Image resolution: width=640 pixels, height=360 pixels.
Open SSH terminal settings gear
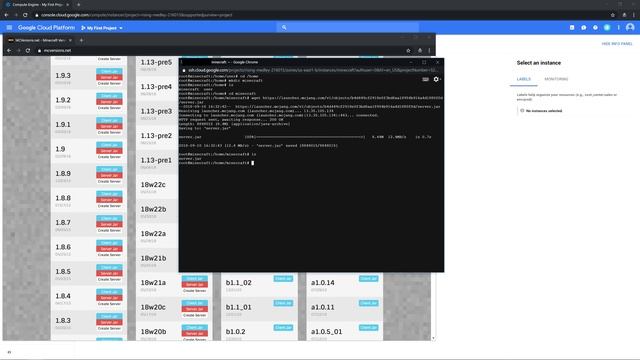pos(436,79)
